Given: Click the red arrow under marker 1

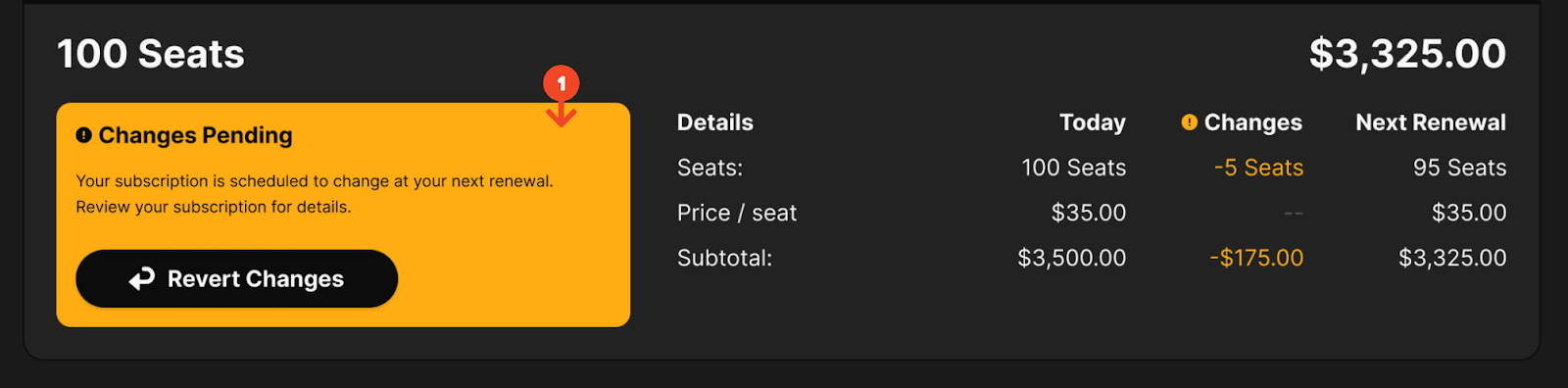Looking at the screenshot, I should (x=562, y=115).
